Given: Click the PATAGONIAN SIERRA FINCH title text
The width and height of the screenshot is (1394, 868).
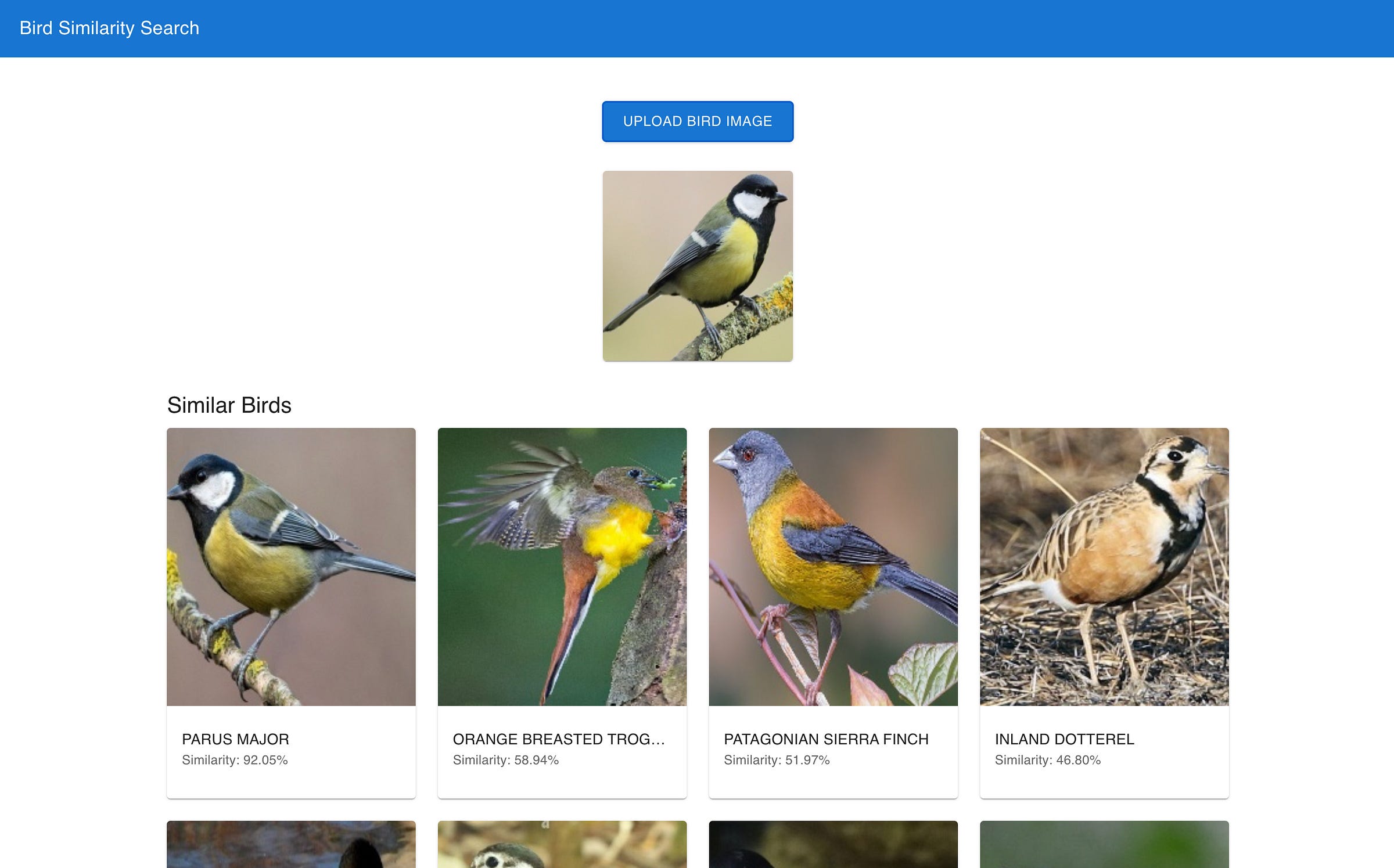Looking at the screenshot, I should click(826, 739).
